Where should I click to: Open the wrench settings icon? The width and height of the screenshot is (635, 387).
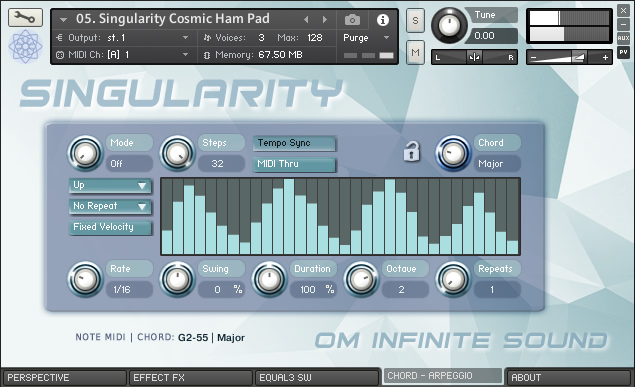coord(25,17)
